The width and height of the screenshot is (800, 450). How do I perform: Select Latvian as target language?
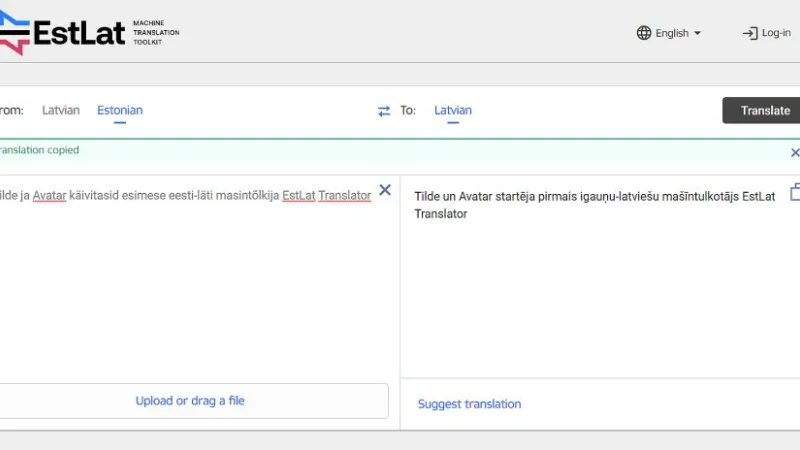[453, 110]
